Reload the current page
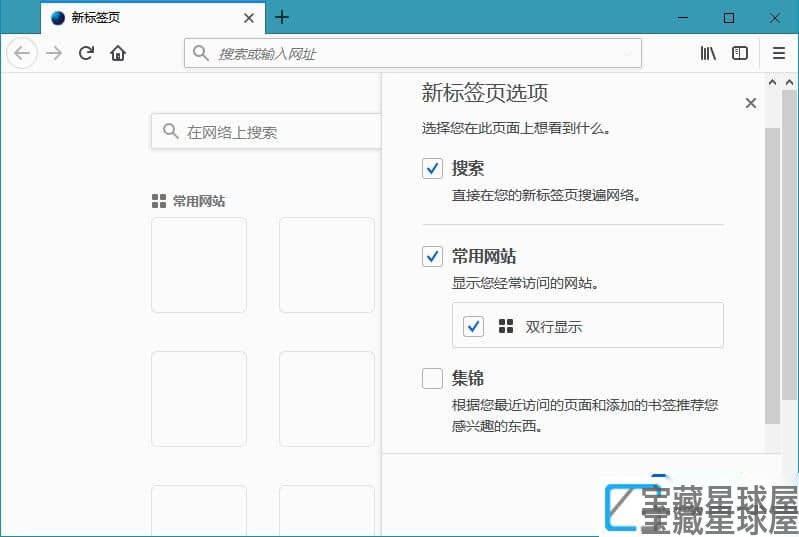The image size is (799, 537). [x=86, y=53]
